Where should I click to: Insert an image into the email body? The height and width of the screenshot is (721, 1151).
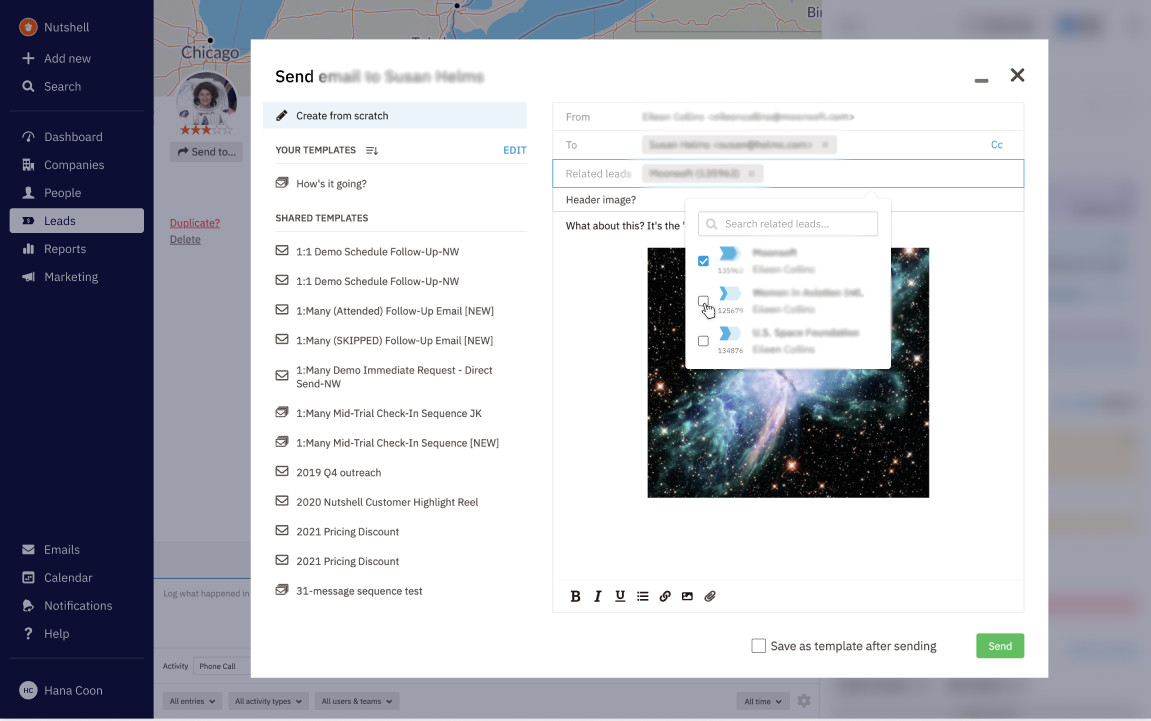pos(687,596)
